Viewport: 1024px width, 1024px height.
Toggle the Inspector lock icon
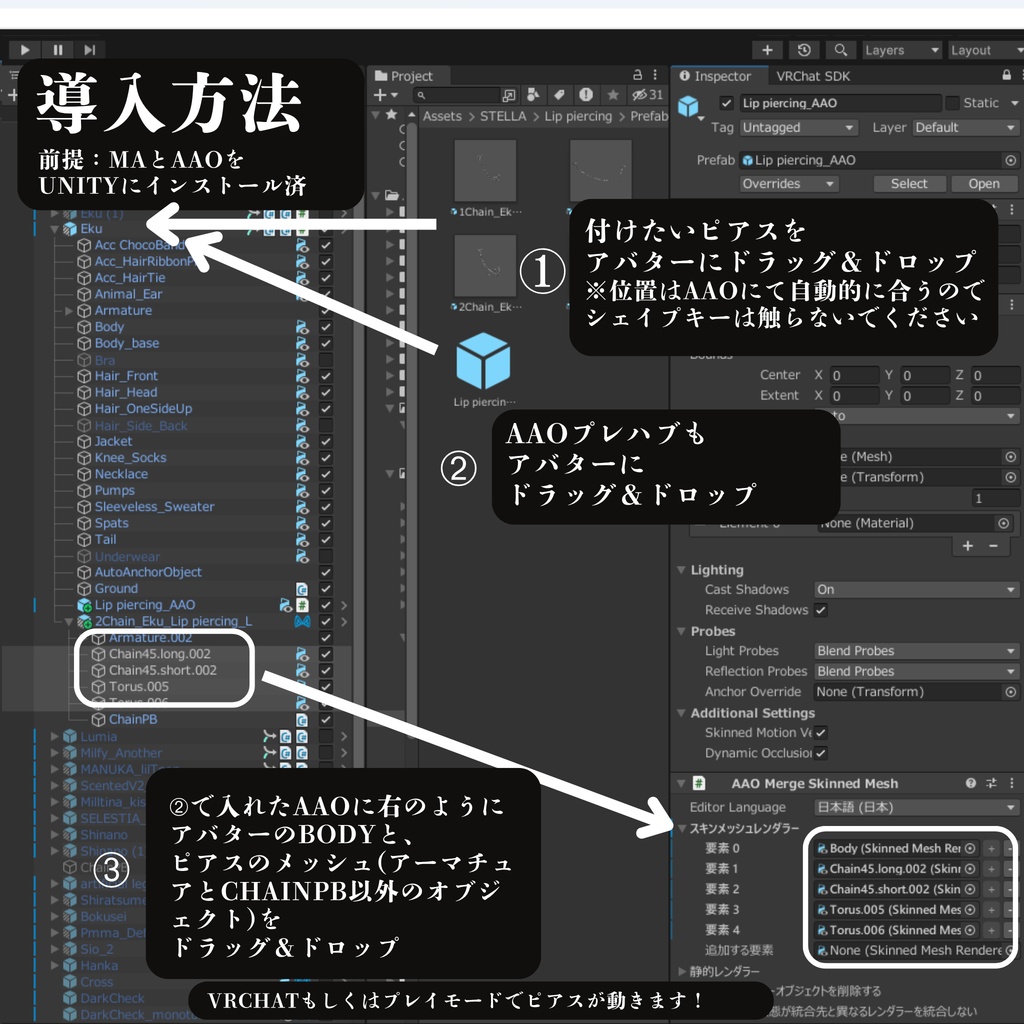[x=1006, y=75]
